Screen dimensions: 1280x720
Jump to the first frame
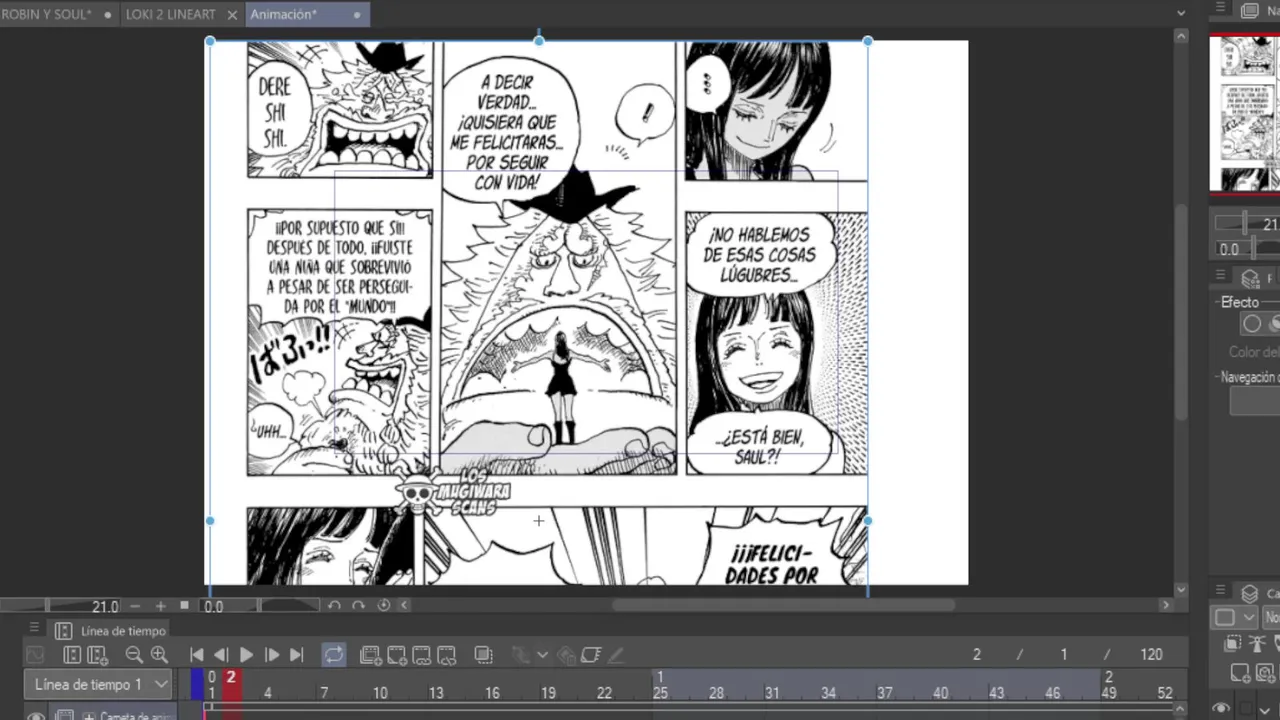pos(197,655)
